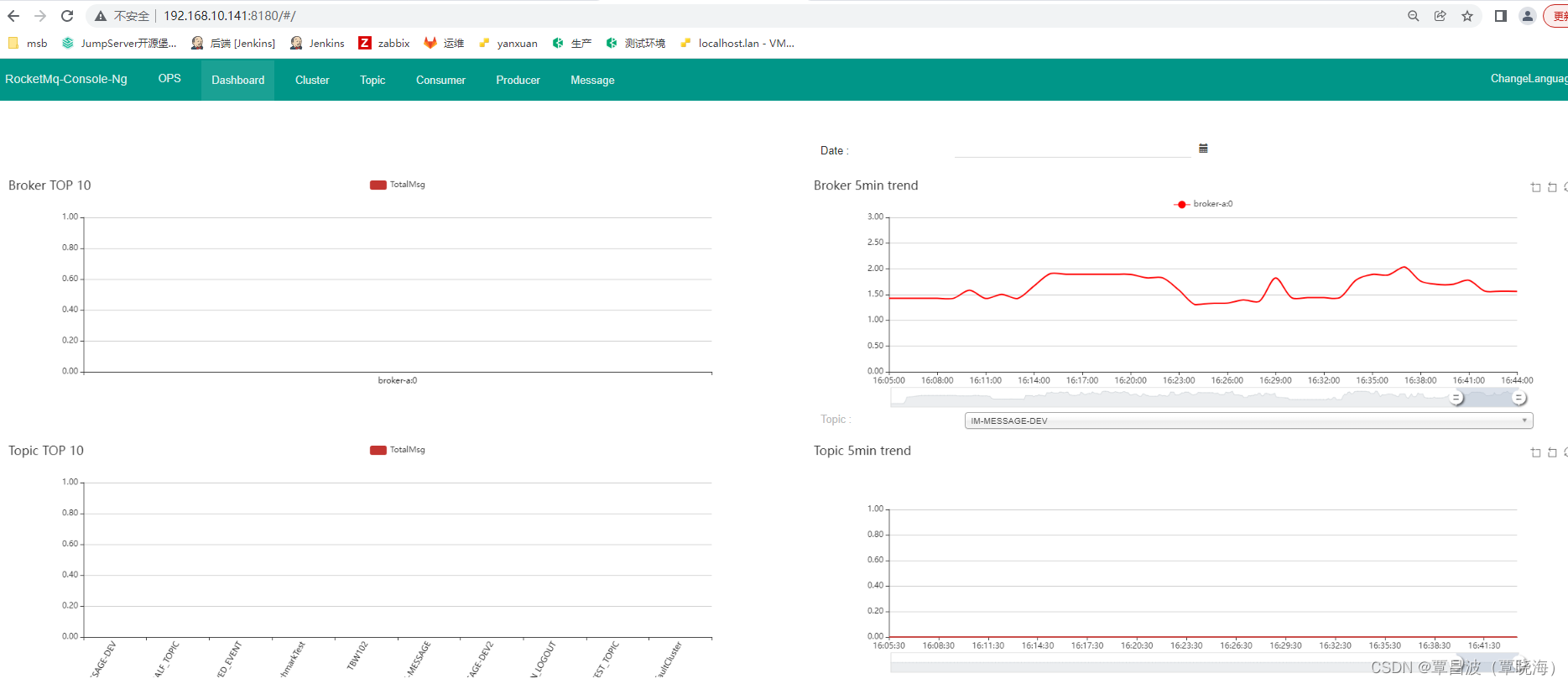This screenshot has width=1568, height=684.
Task: Click the not-secure warning icon in address bar
Action: 101,16
